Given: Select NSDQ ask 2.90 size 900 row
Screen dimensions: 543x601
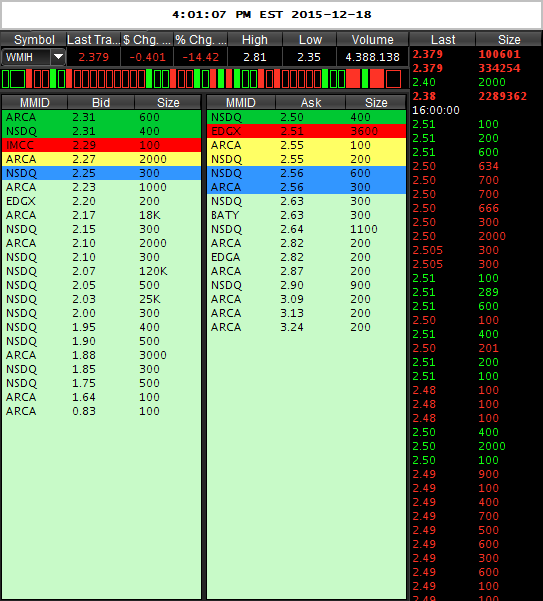Looking at the screenshot, I should 306,285.
